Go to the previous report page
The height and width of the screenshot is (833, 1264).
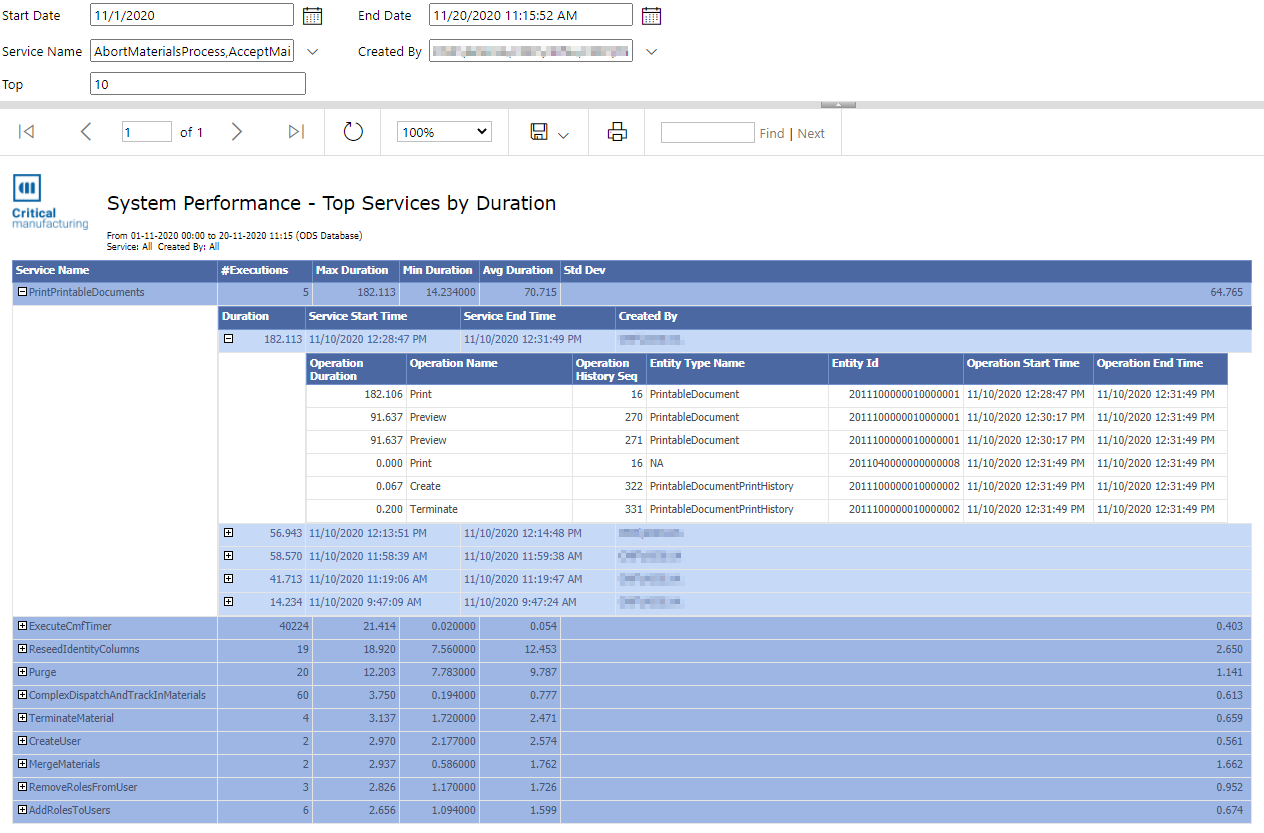tap(86, 132)
